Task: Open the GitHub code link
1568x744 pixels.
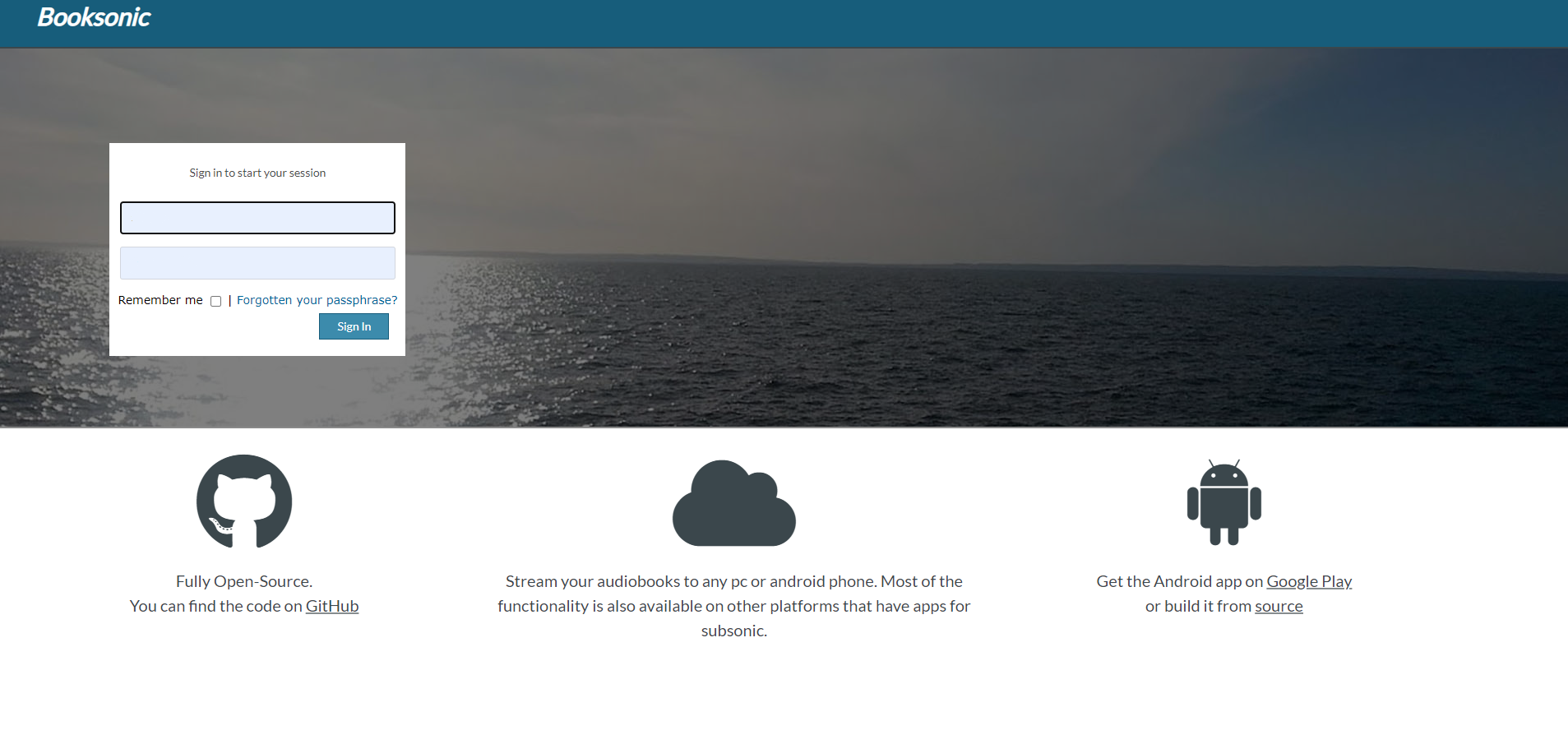Action: (332, 606)
